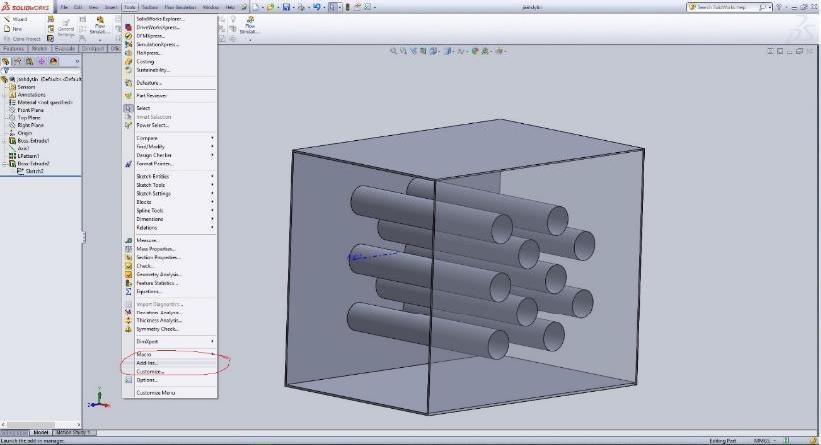
Task: Click the Section Properties icon in menu
Action: [128, 257]
